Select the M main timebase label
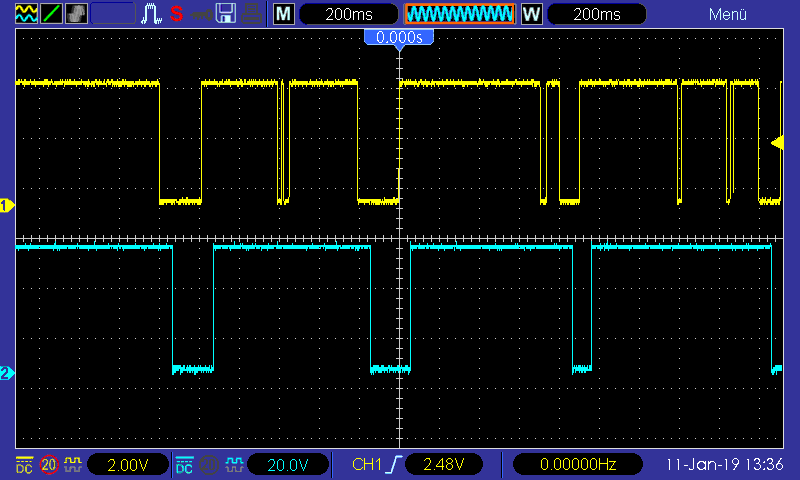The image size is (800, 480). [x=284, y=14]
